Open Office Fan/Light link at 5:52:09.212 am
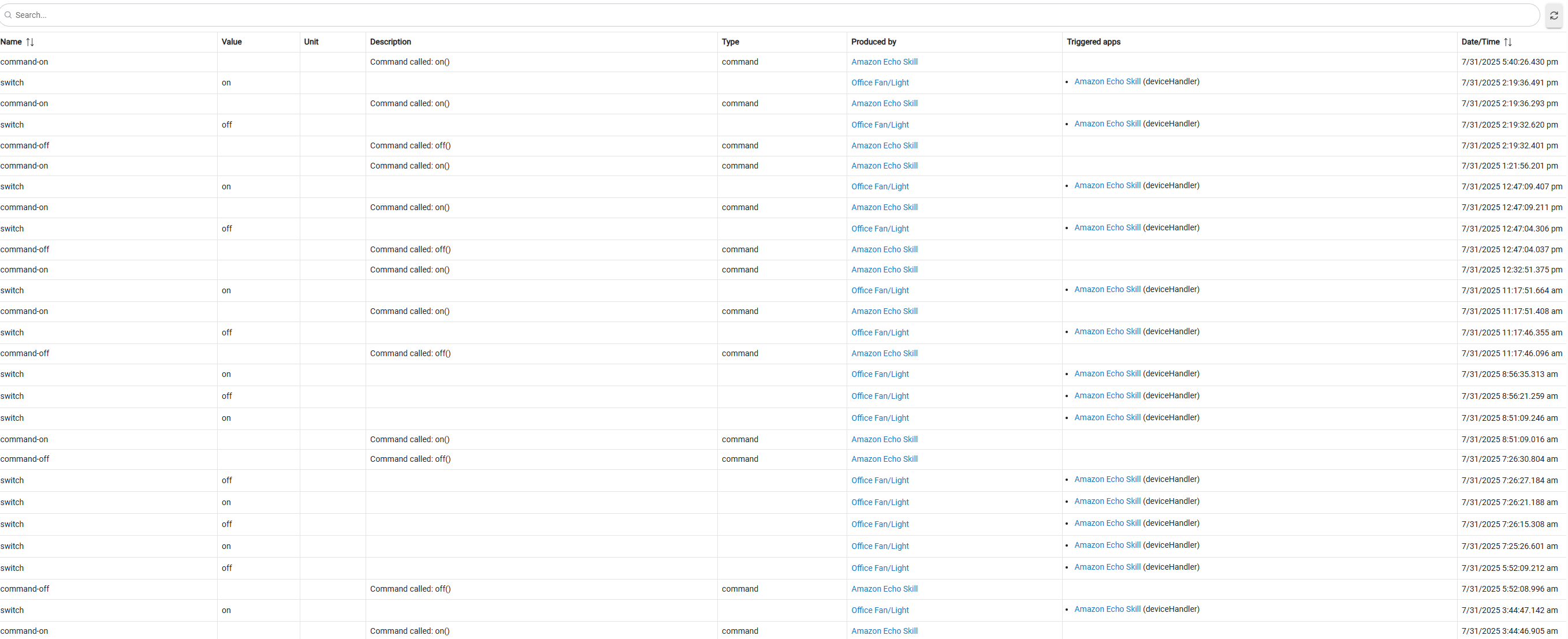This screenshot has height=639, width=1568. pos(880,569)
